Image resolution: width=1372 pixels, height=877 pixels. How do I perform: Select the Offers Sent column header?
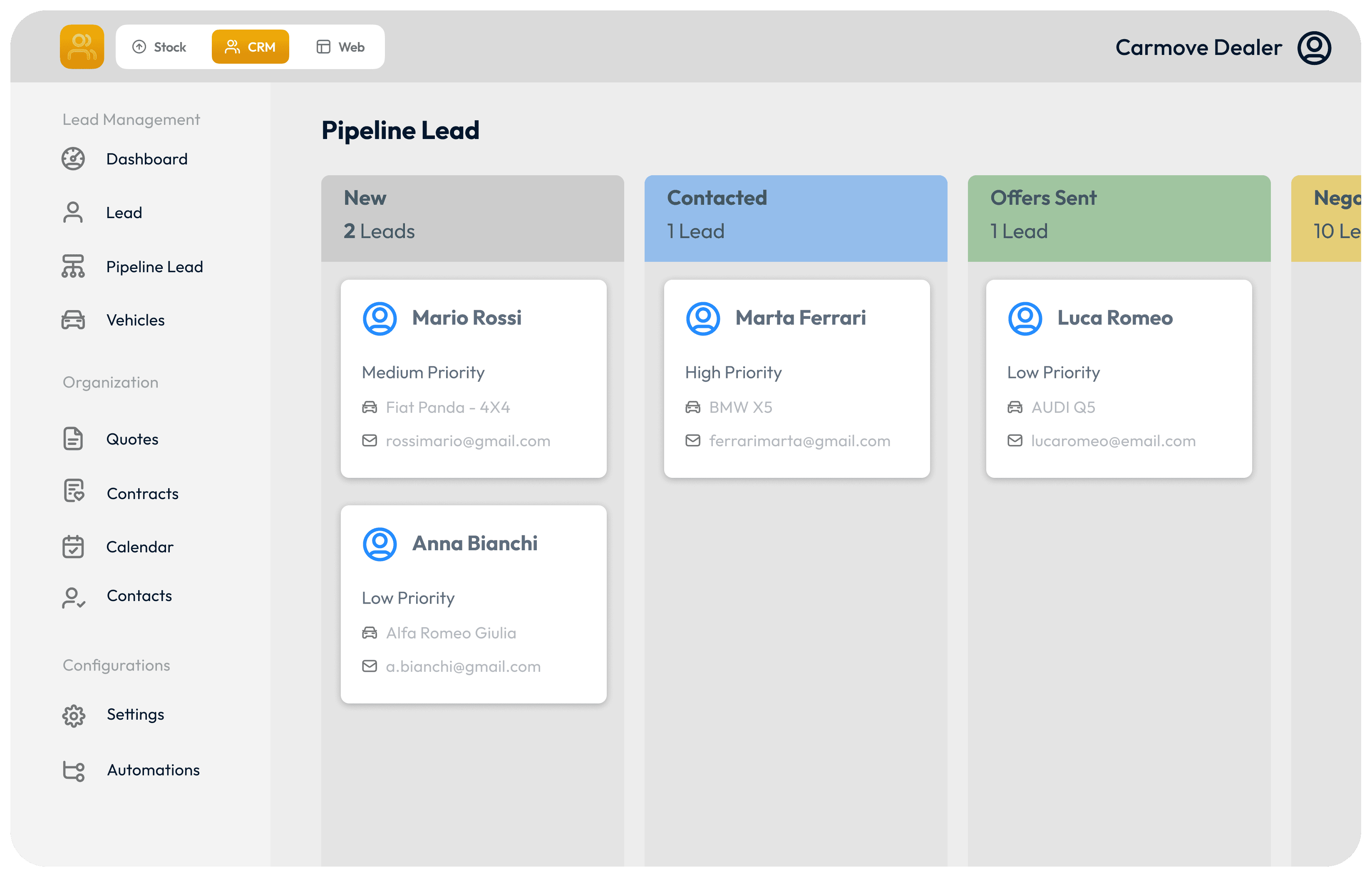1119,218
